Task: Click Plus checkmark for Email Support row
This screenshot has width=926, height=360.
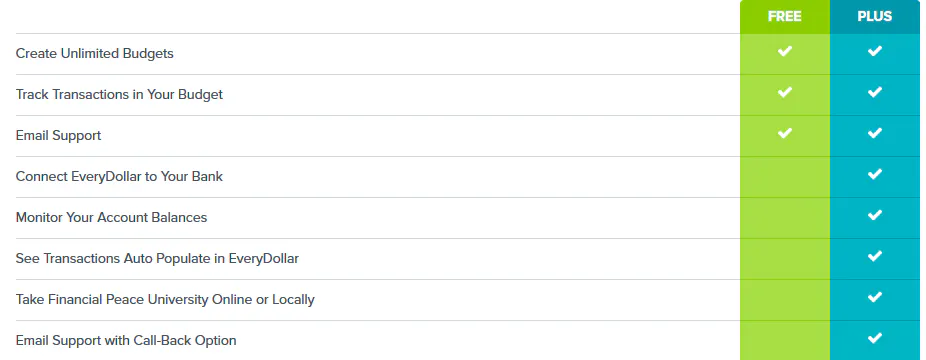Action: coord(875,133)
